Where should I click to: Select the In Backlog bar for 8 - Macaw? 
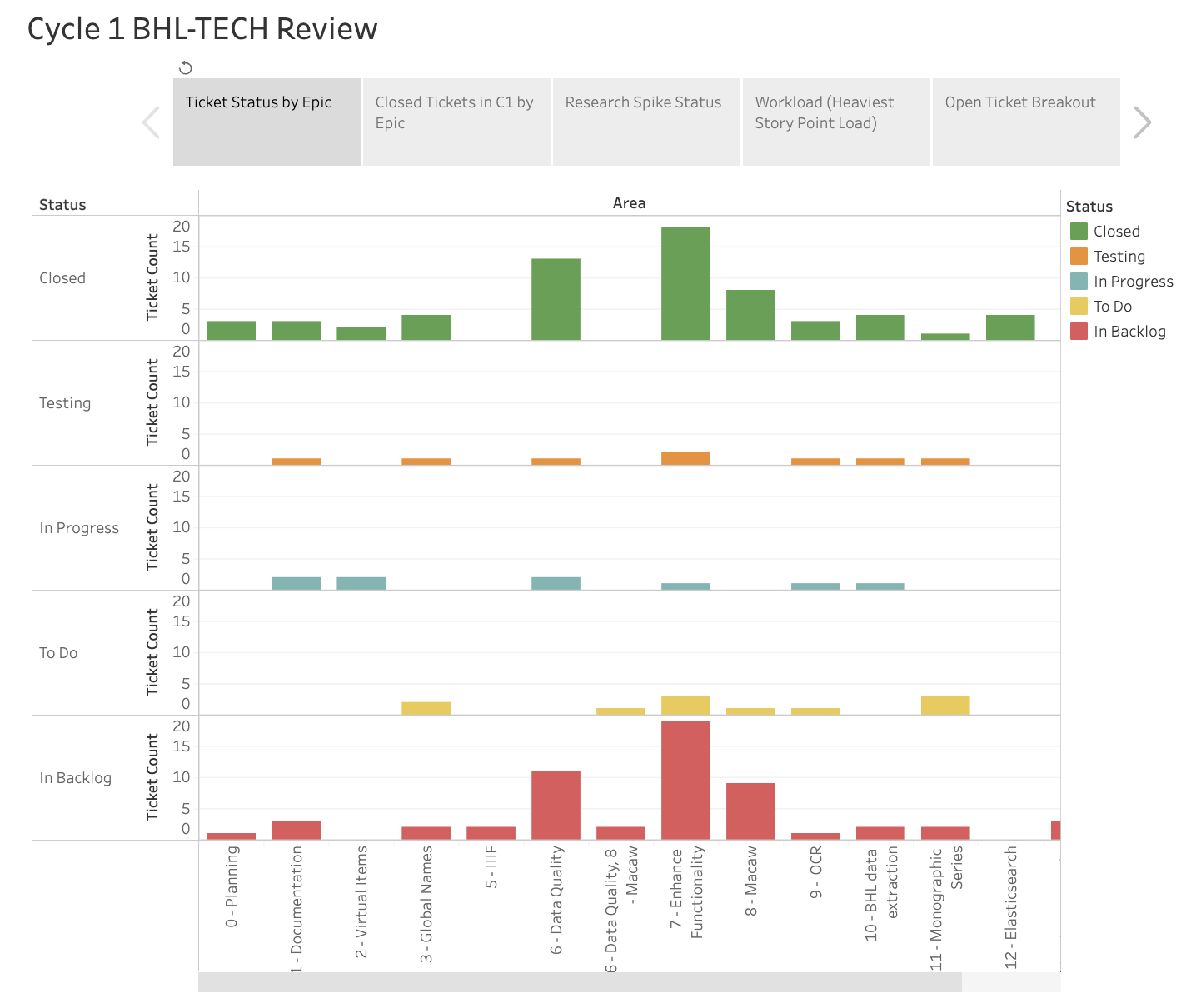pos(750,811)
